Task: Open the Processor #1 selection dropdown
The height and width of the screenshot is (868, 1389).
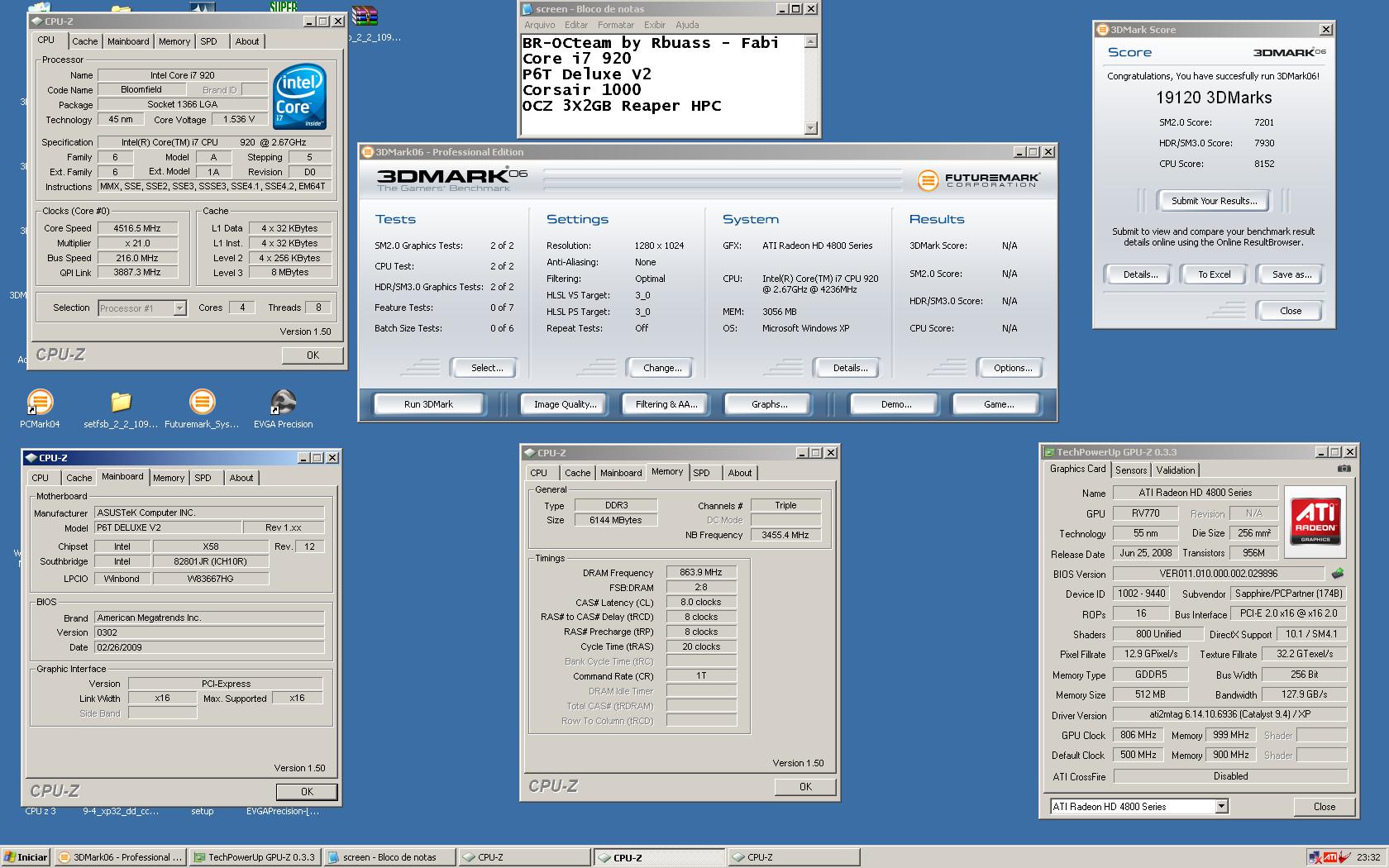Action: (x=179, y=308)
